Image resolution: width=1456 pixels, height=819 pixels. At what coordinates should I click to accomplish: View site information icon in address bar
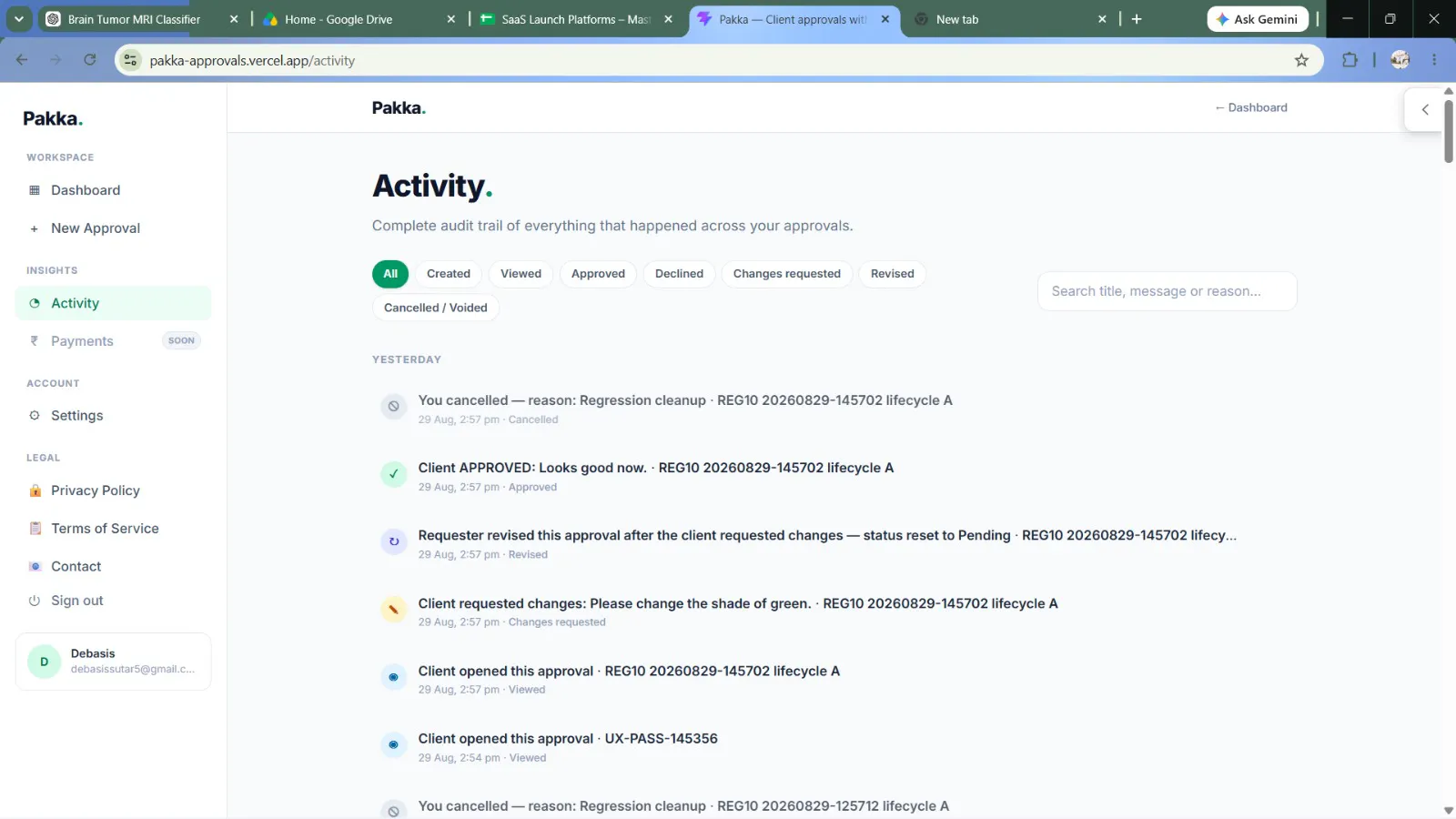pyautogui.click(x=131, y=60)
